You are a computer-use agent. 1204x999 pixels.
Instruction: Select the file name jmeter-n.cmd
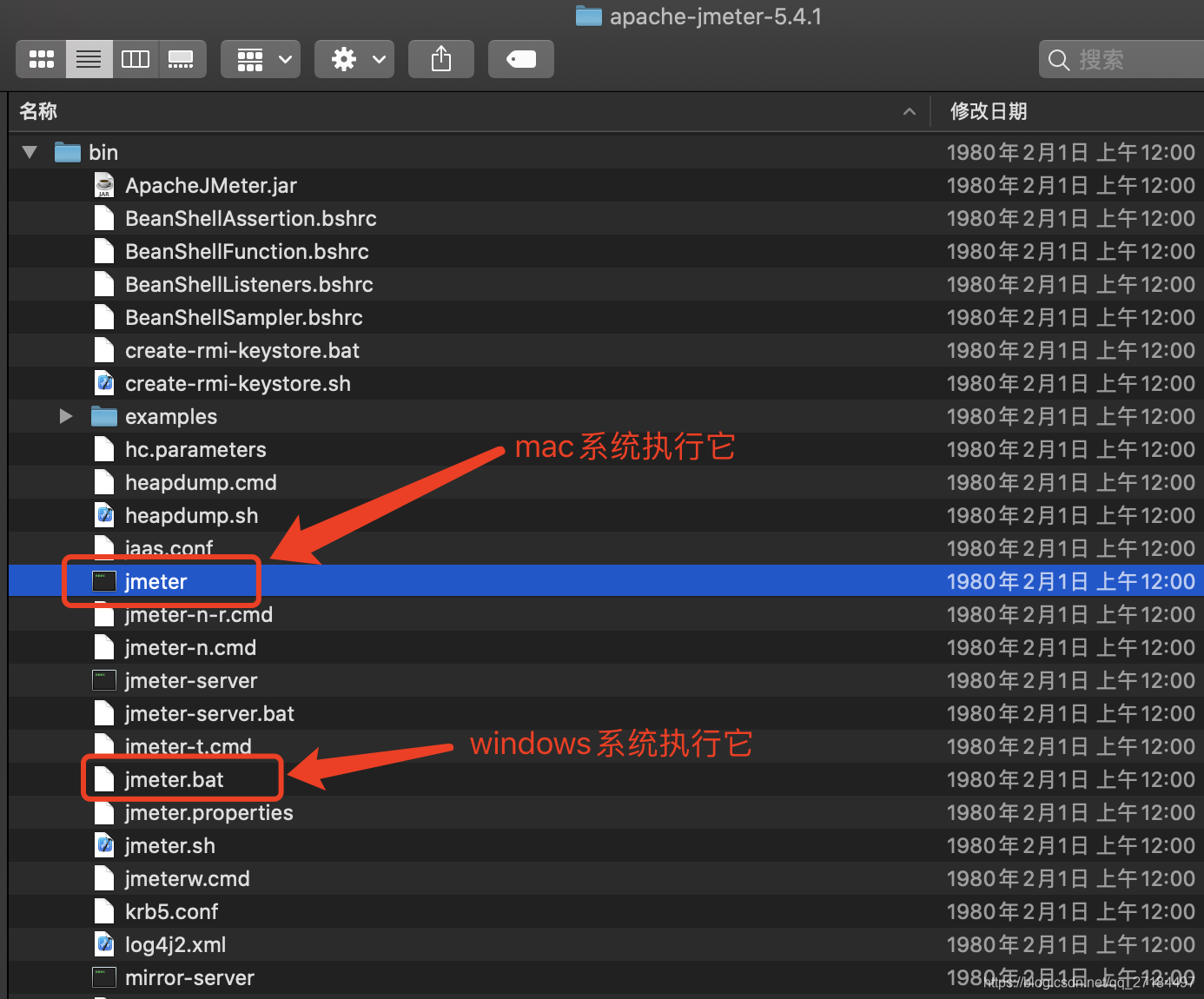click(190, 647)
